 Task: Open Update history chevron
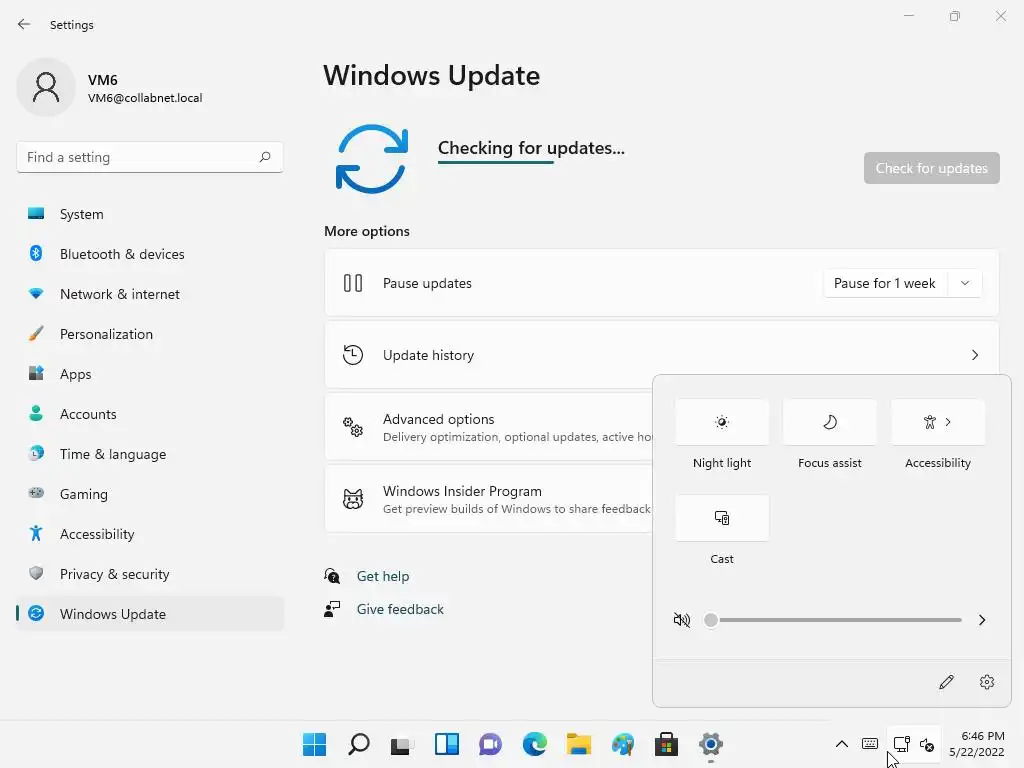[974, 355]
